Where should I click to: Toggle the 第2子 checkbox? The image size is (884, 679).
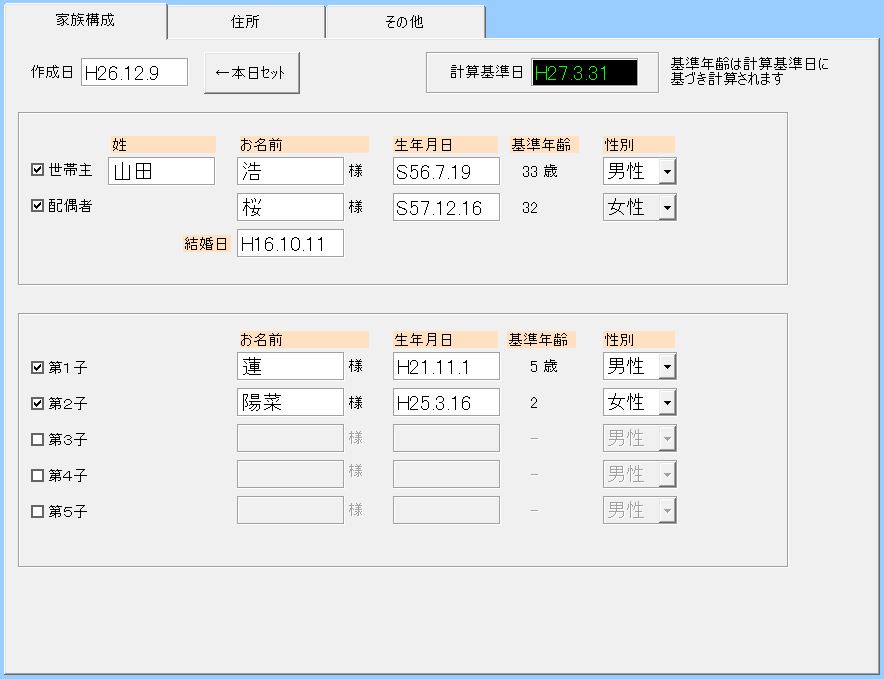tap(38, 403)
